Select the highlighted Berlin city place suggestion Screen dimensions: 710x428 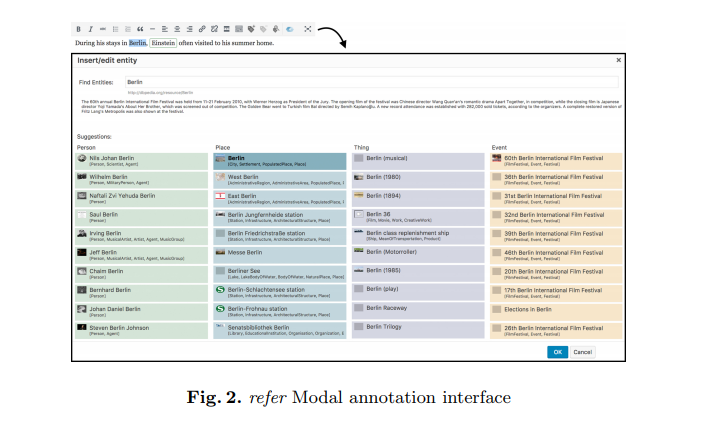pos(280,161)
